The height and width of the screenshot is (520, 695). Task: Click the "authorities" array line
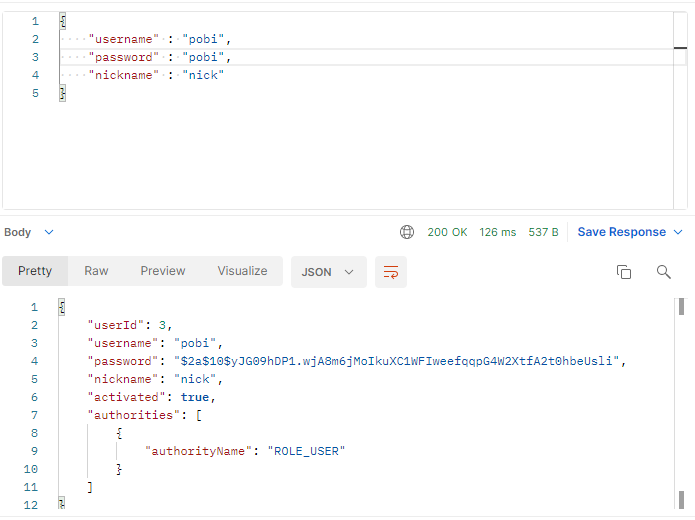[x=144, y=415]
